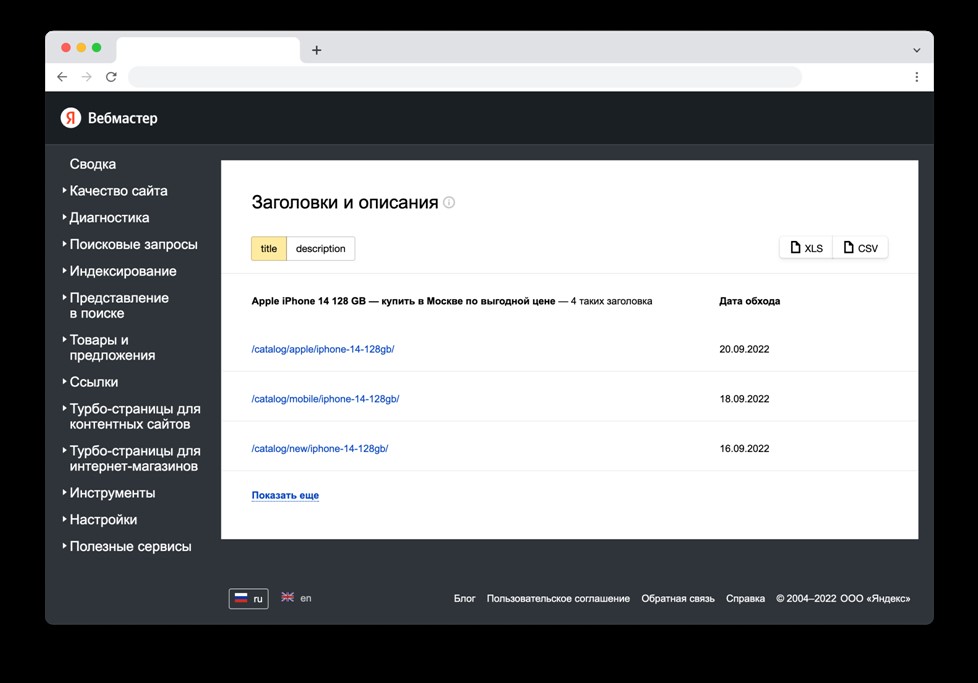The image size is (978, 683).
Task: Open a new tab with the plus icon
Action: pos(317,50)
